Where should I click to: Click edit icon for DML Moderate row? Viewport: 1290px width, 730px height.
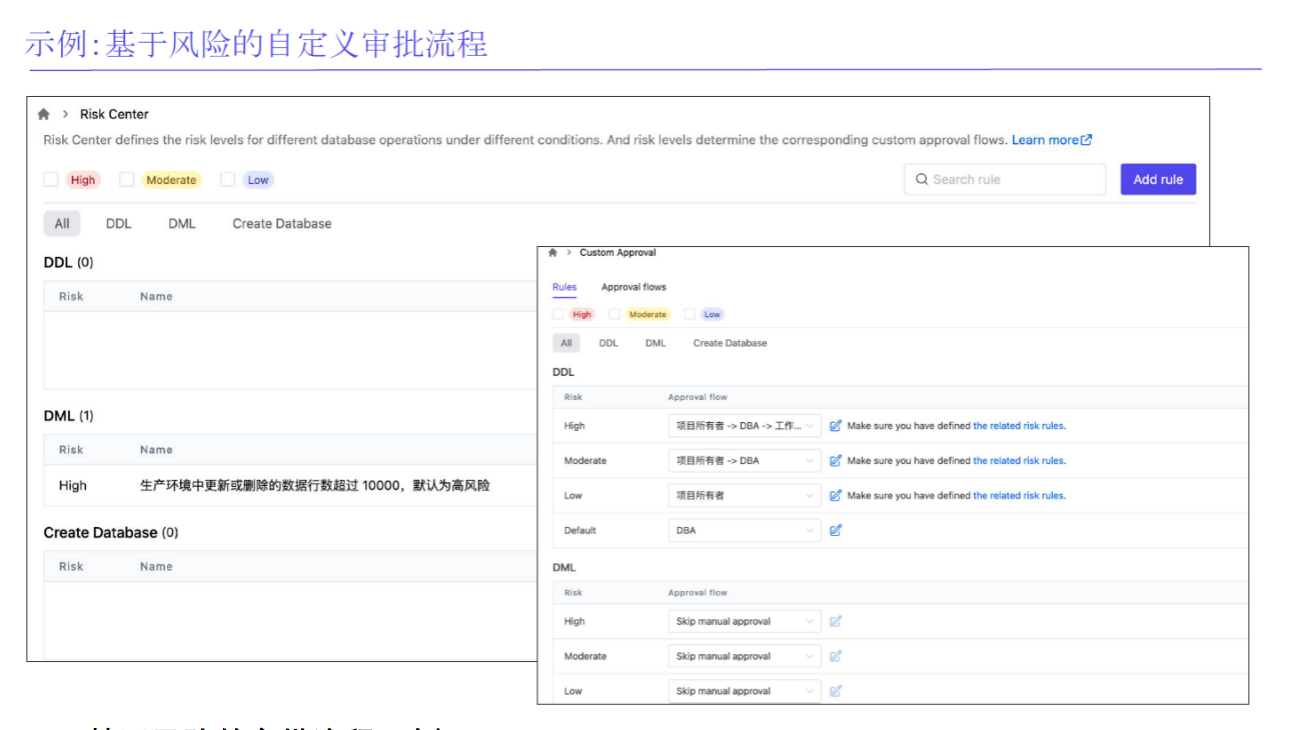click(836, 656)
